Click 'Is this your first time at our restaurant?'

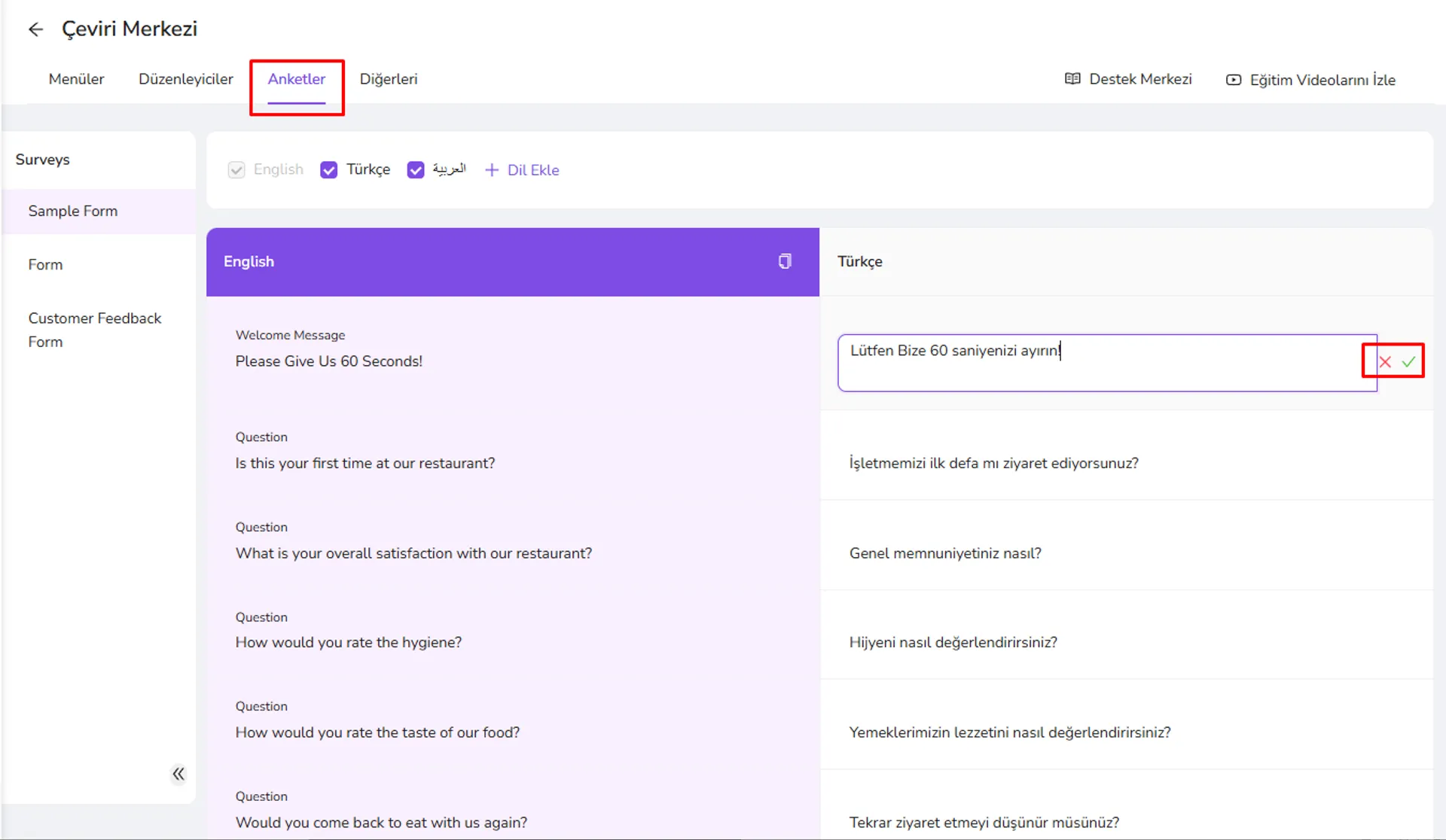tap(365, 463)
